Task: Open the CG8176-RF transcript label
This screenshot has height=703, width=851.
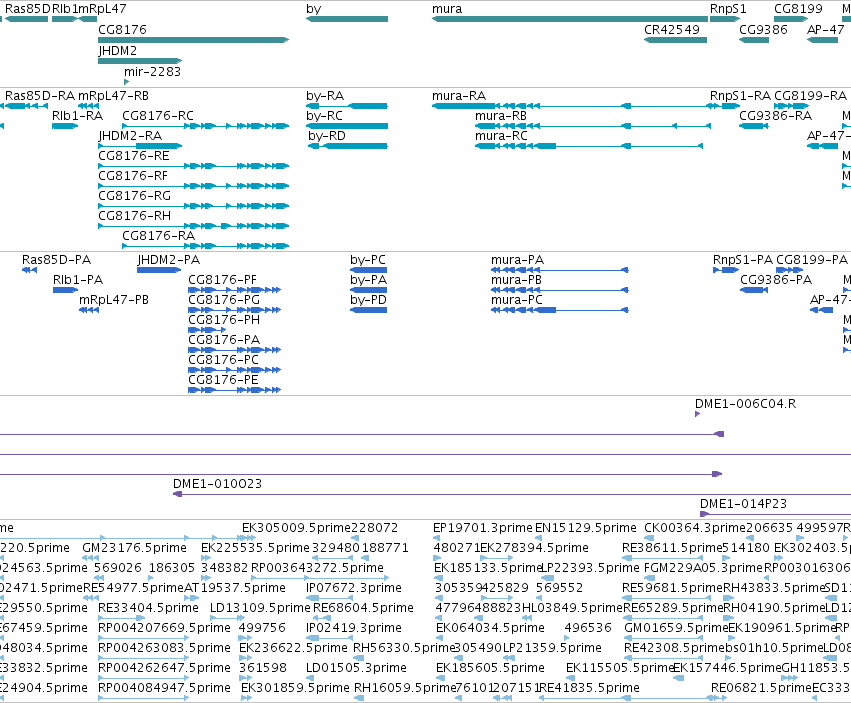Action: [x=133, y=176]
